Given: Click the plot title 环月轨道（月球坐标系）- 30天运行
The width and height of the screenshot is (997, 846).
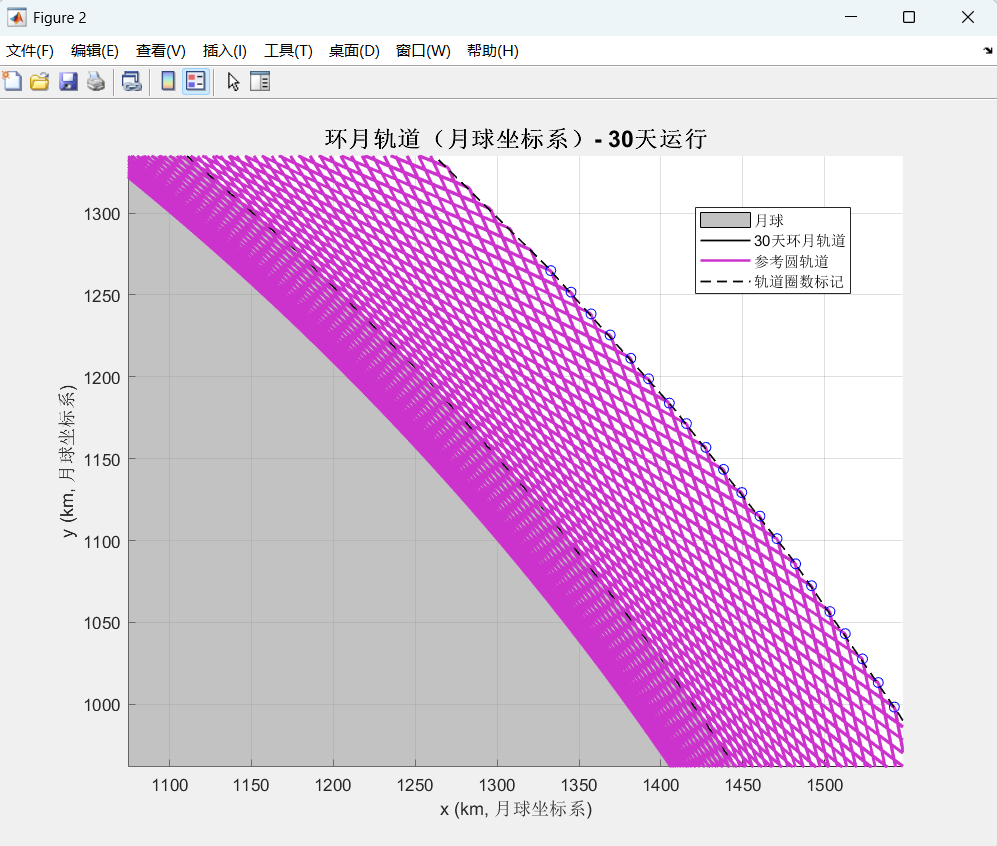Looking at the screenshot, I should click(516, 139).
